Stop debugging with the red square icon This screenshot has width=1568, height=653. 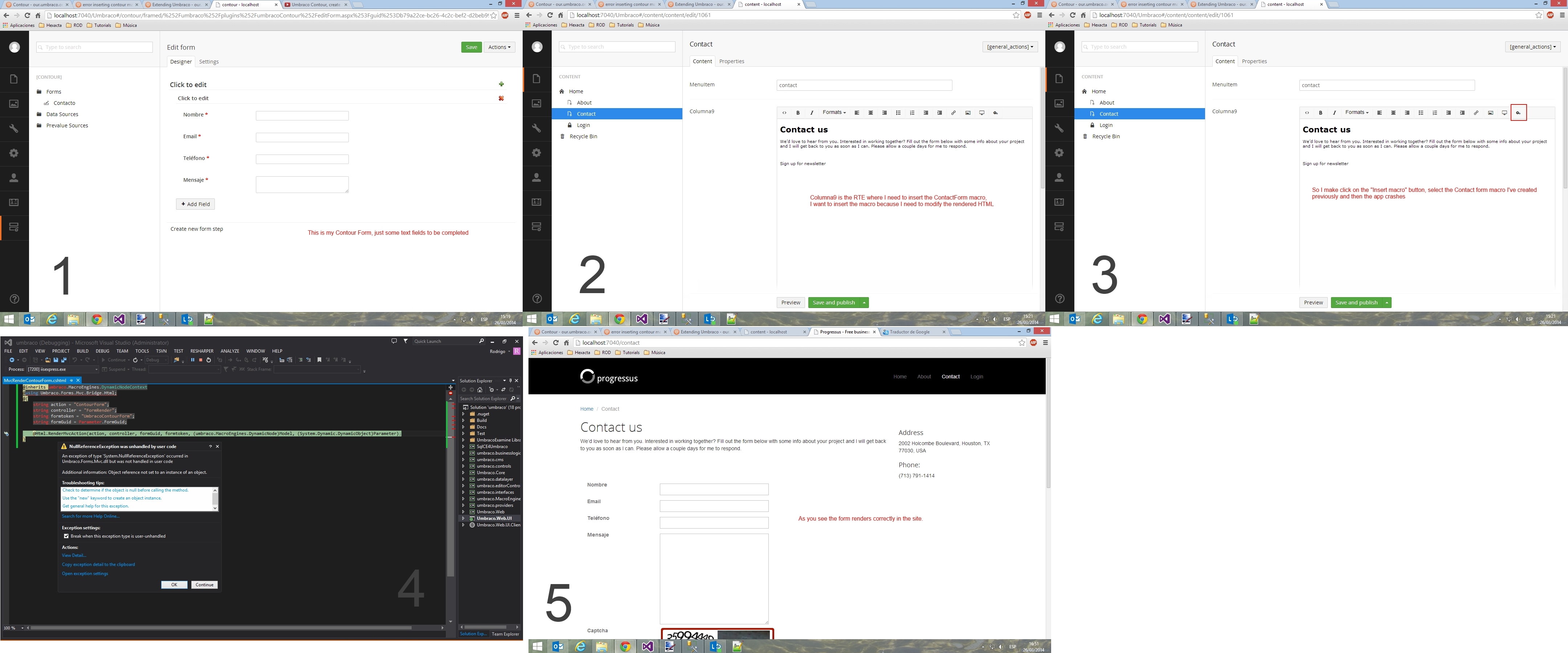coord(200,360)
